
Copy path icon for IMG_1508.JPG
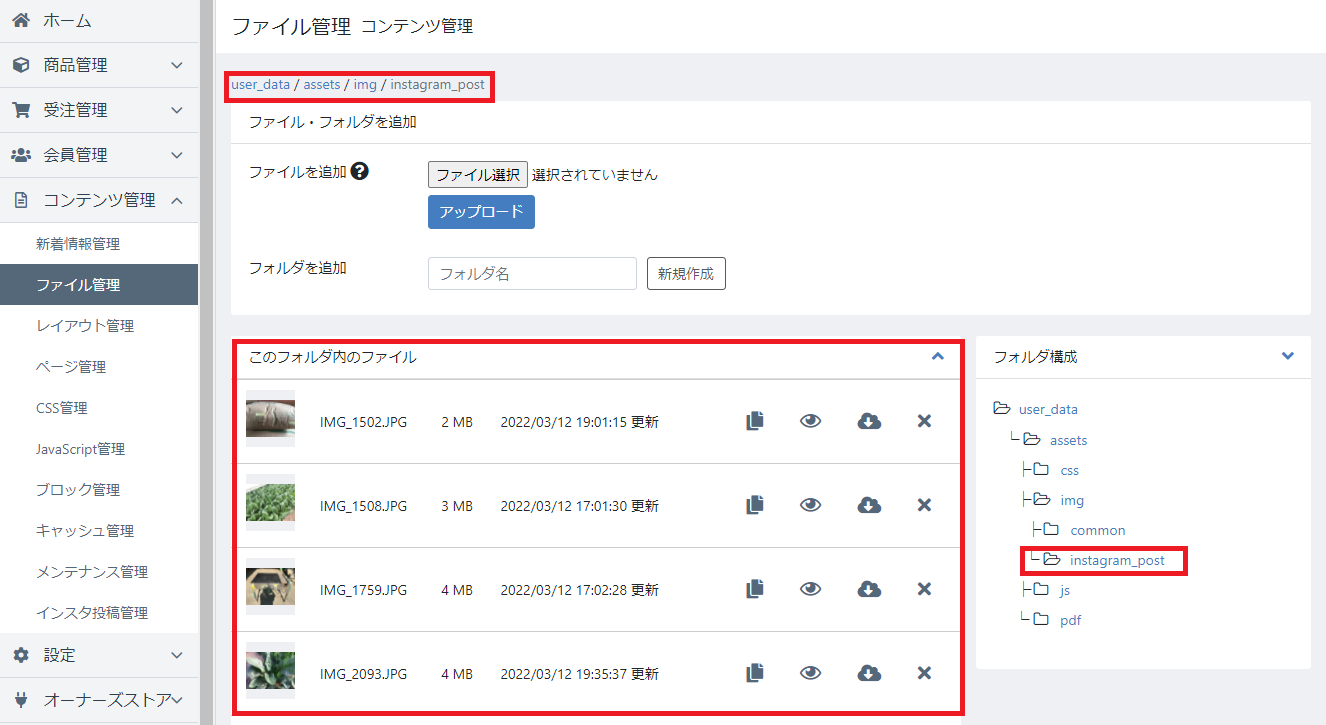755,506
